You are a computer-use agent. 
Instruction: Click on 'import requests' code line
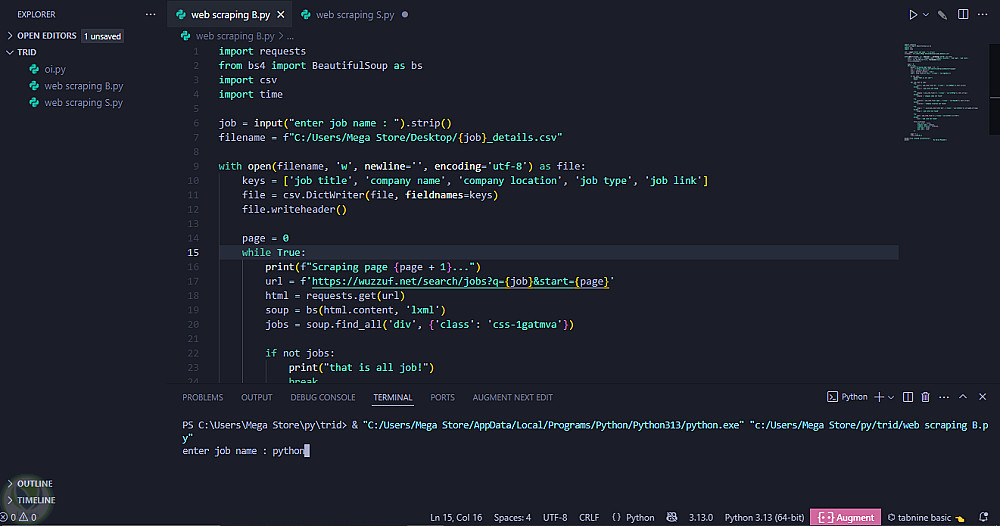pyautogui.click(x=262, y=51)
